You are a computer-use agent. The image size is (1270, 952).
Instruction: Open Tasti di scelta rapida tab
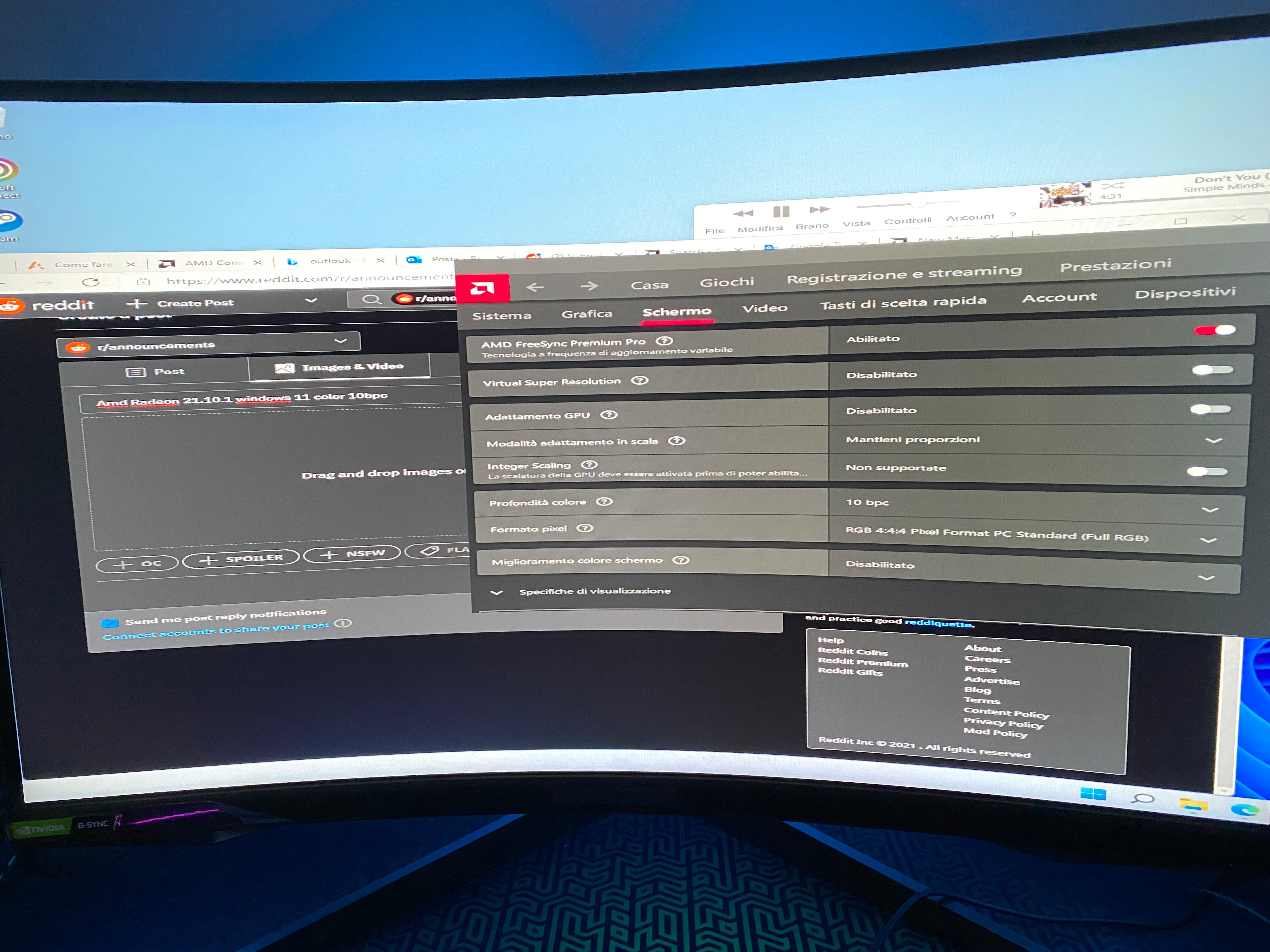[904, 303]
